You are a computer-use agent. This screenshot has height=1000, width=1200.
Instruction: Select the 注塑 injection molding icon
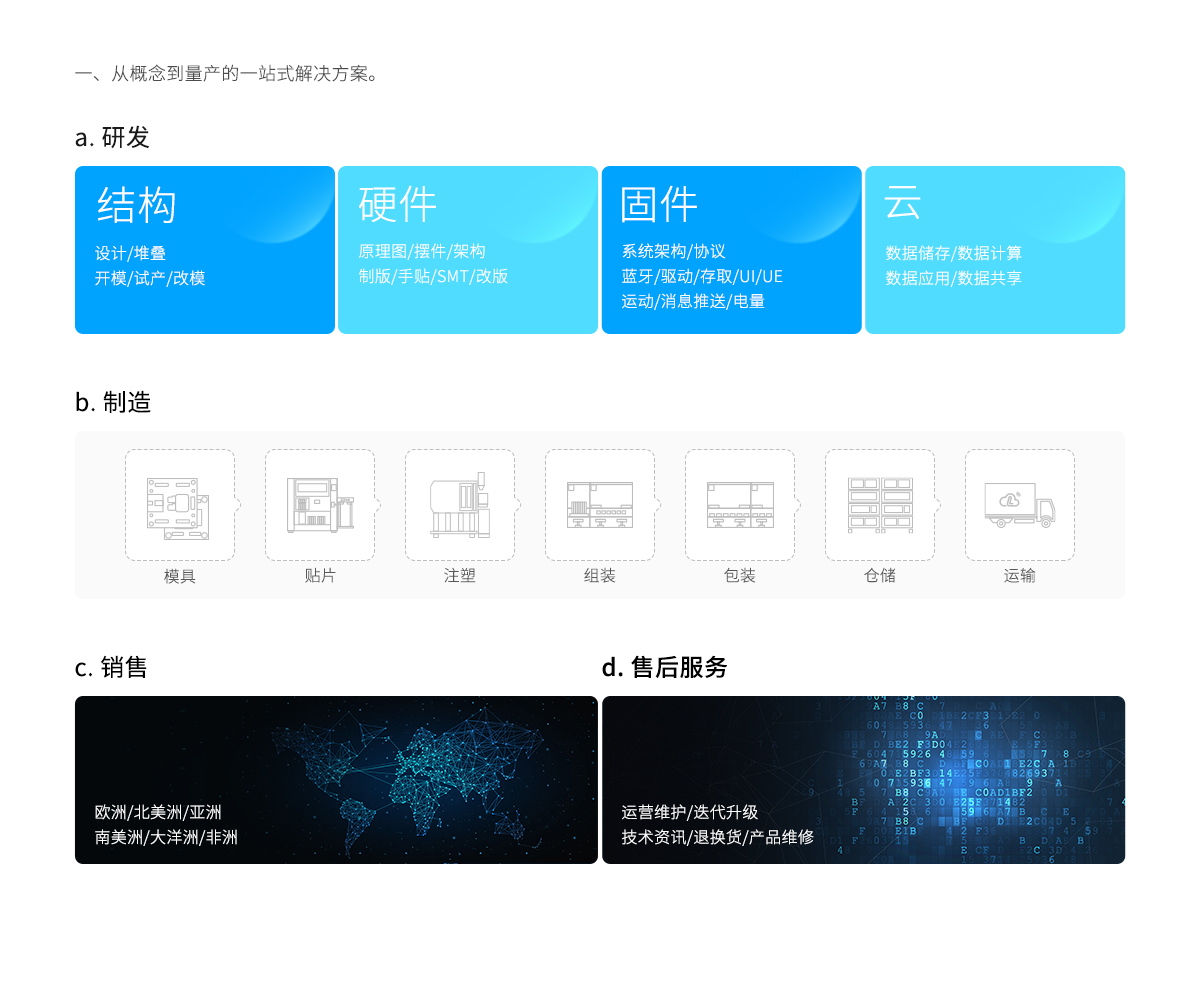pos(460,505)
